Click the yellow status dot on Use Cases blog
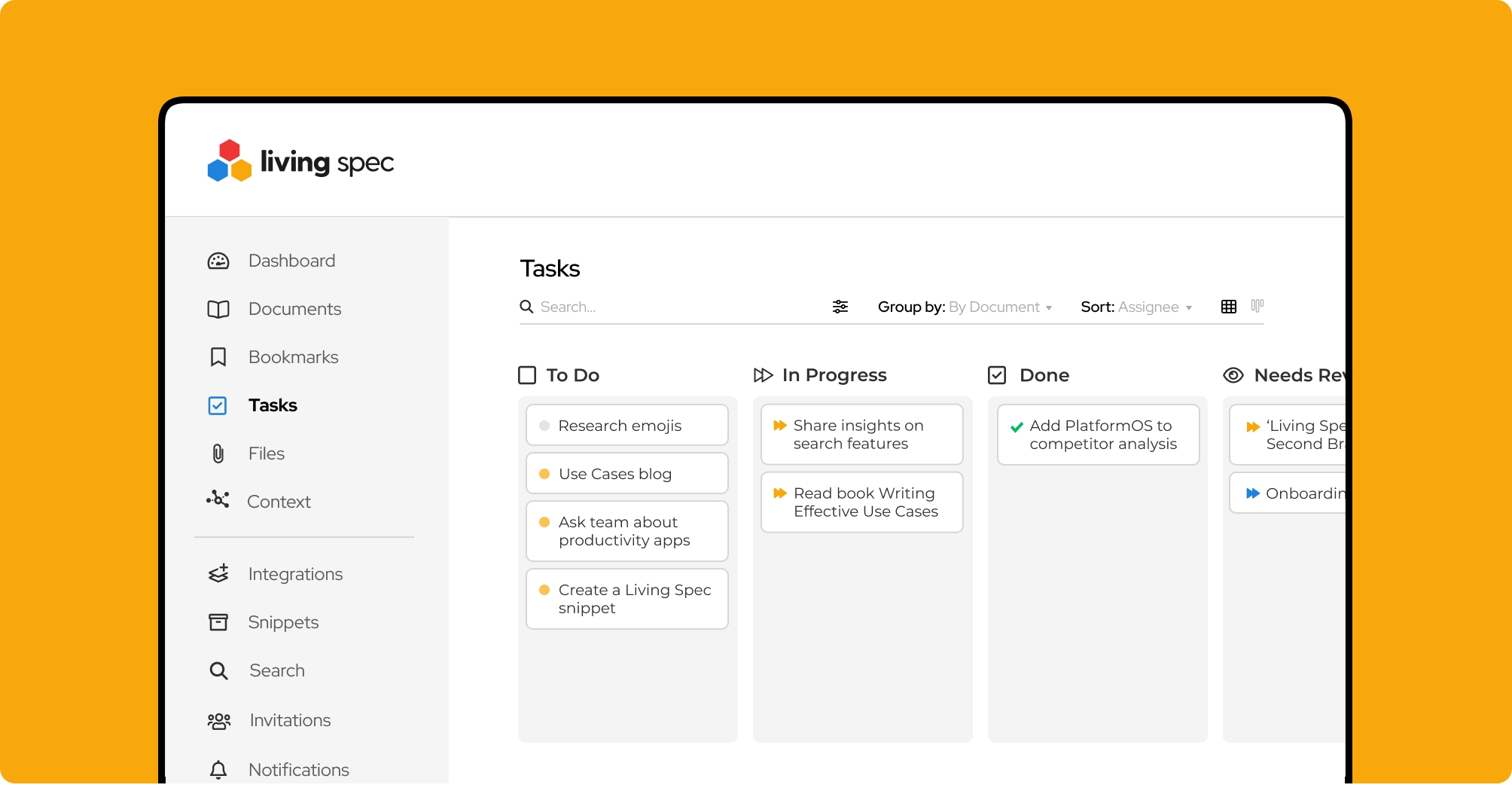This screenshot has height=794, width=1512. [544, 474]
